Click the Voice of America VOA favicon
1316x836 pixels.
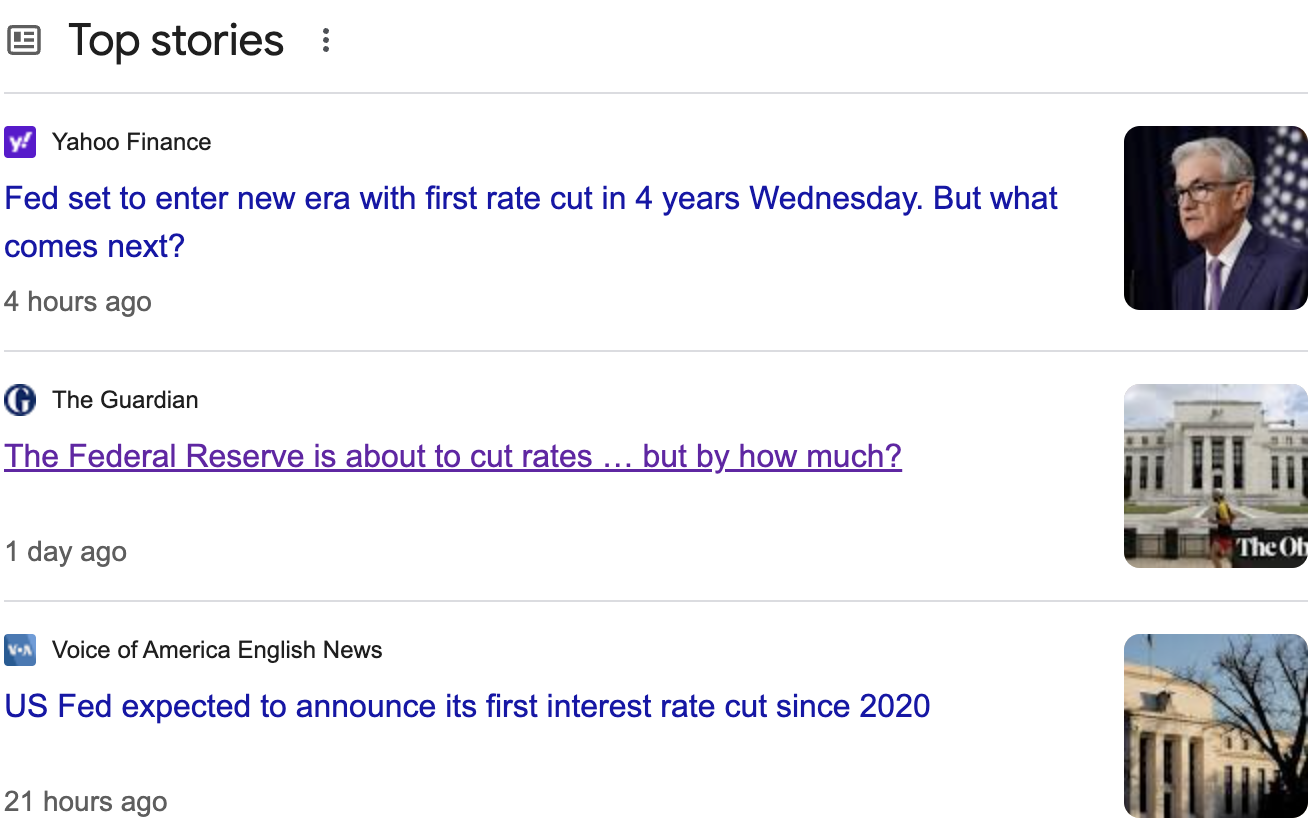click(20, 650)
